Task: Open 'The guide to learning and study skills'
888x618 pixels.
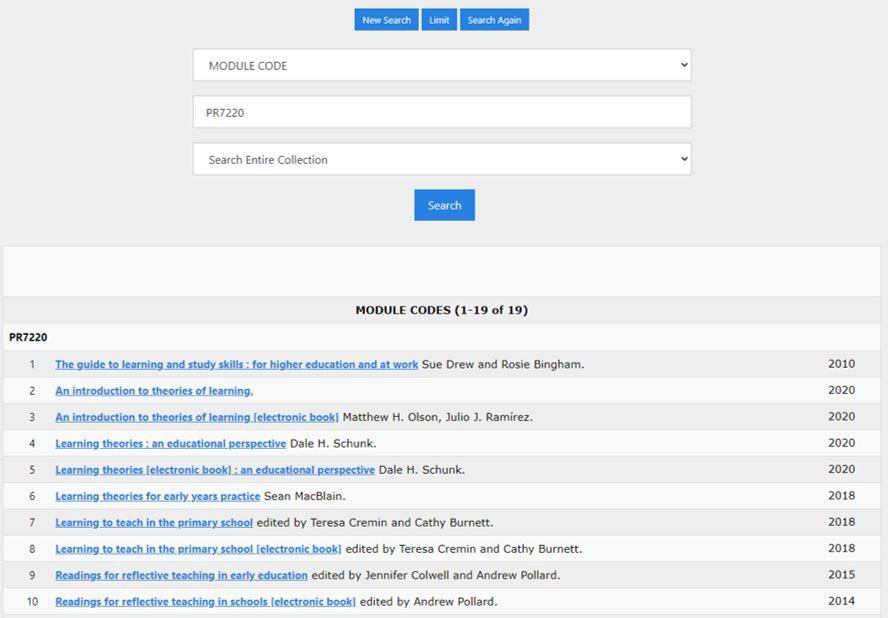Action: (x=237, y=364)
